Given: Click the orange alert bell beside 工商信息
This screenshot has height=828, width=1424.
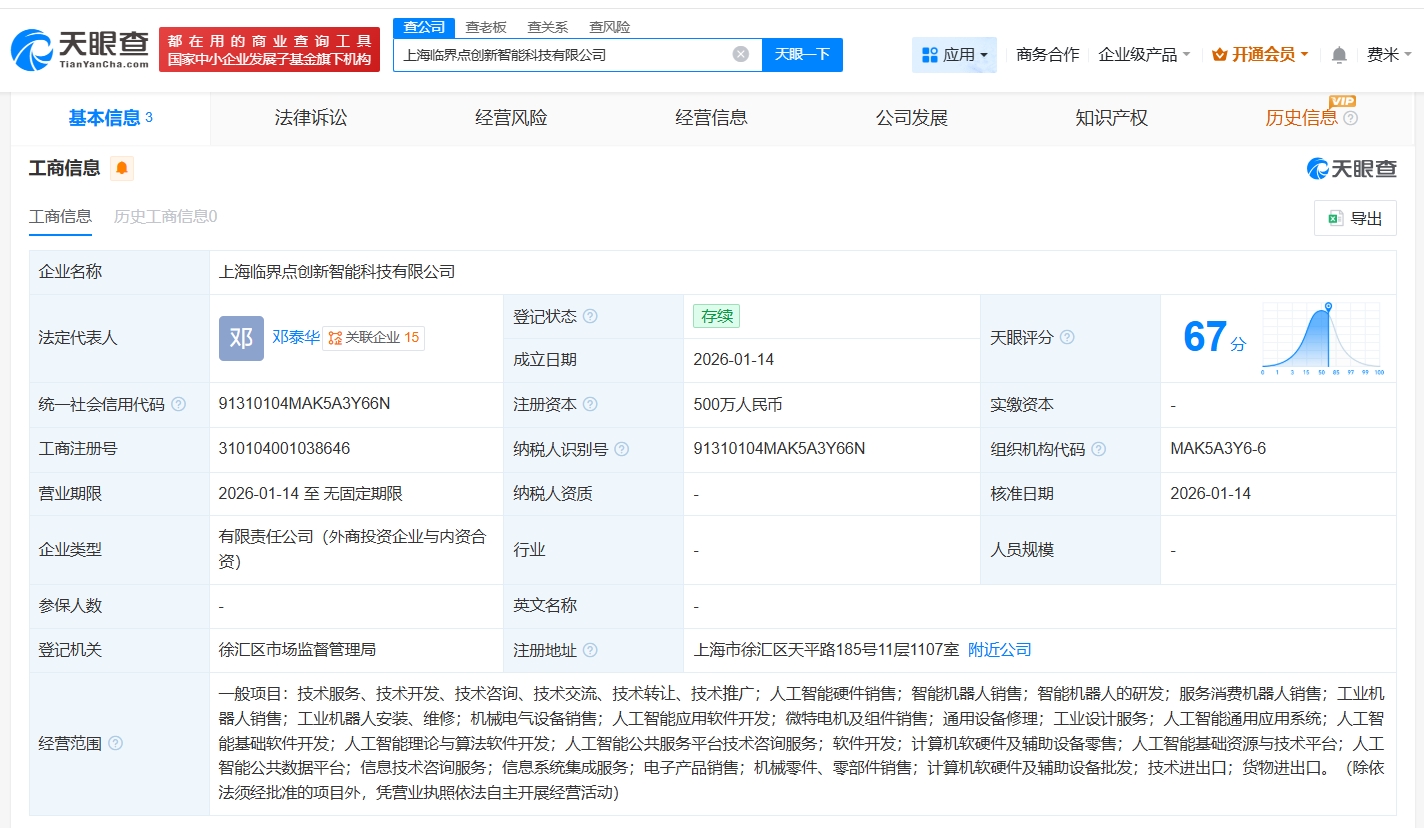Looking at the screenshot, I should click(122, 168).
